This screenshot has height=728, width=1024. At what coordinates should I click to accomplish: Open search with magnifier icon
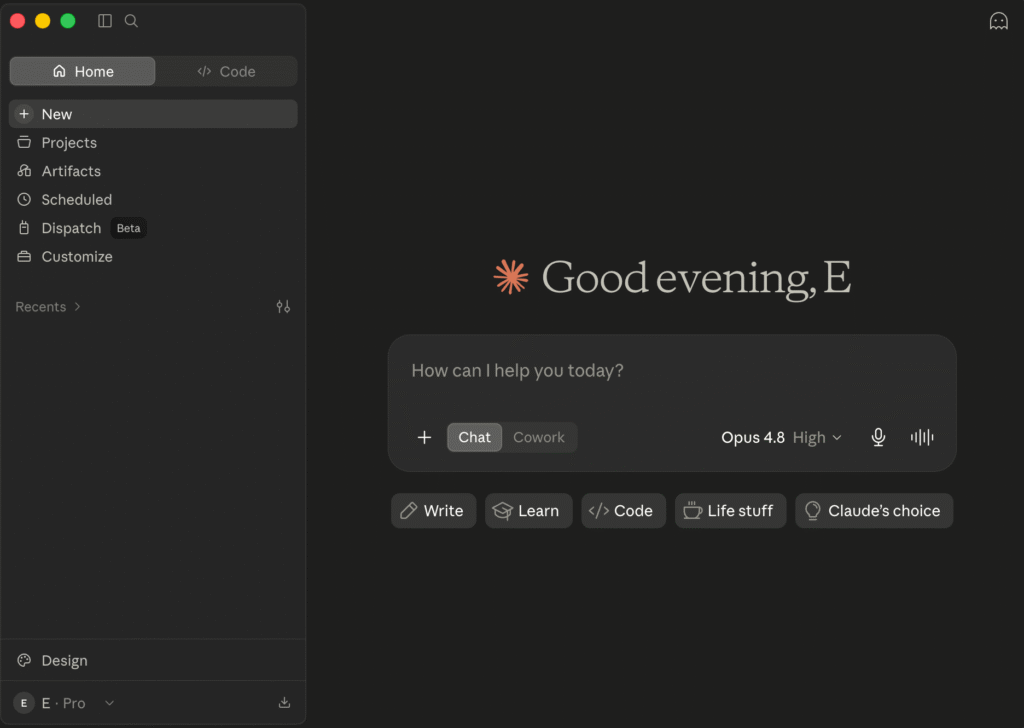(x=131, y=21)
